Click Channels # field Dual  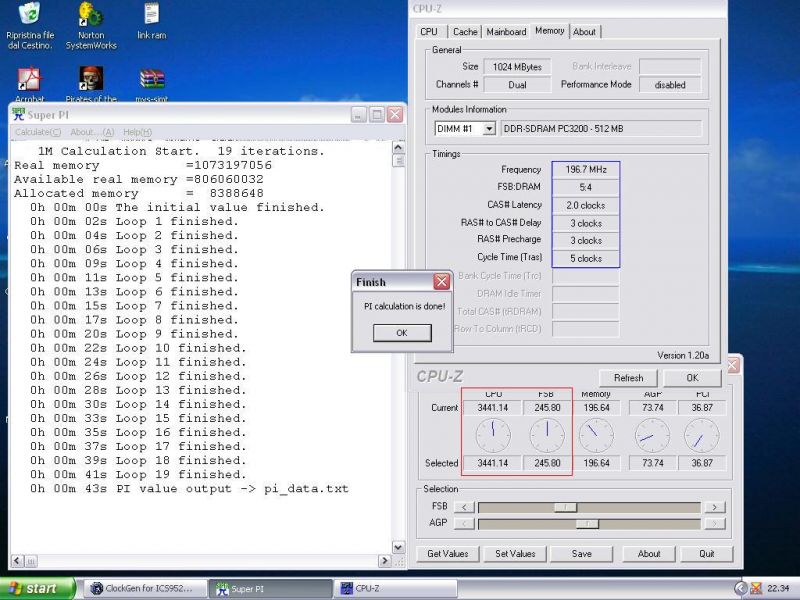tap(517, 85)
